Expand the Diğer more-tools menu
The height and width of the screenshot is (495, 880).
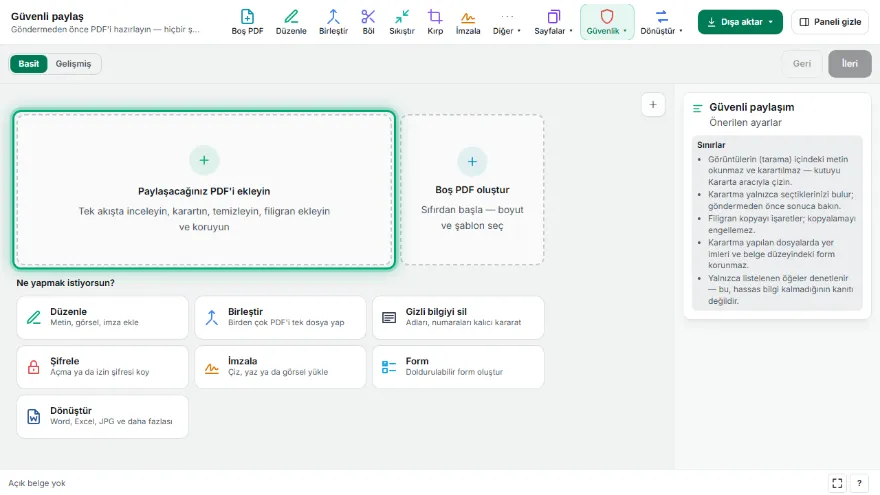tap(507, 22)
